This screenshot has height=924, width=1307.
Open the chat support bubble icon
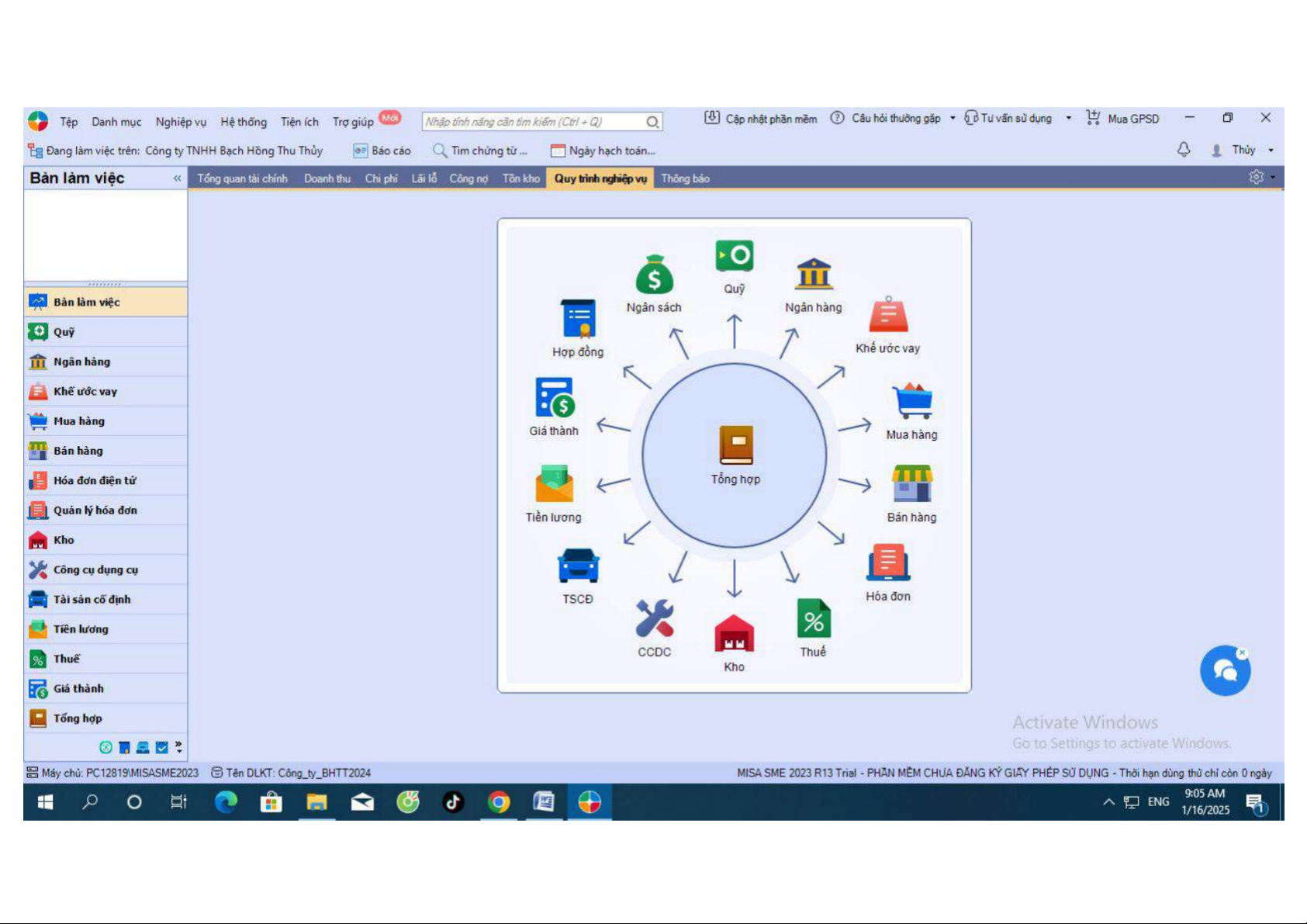tap(1225, 671)
